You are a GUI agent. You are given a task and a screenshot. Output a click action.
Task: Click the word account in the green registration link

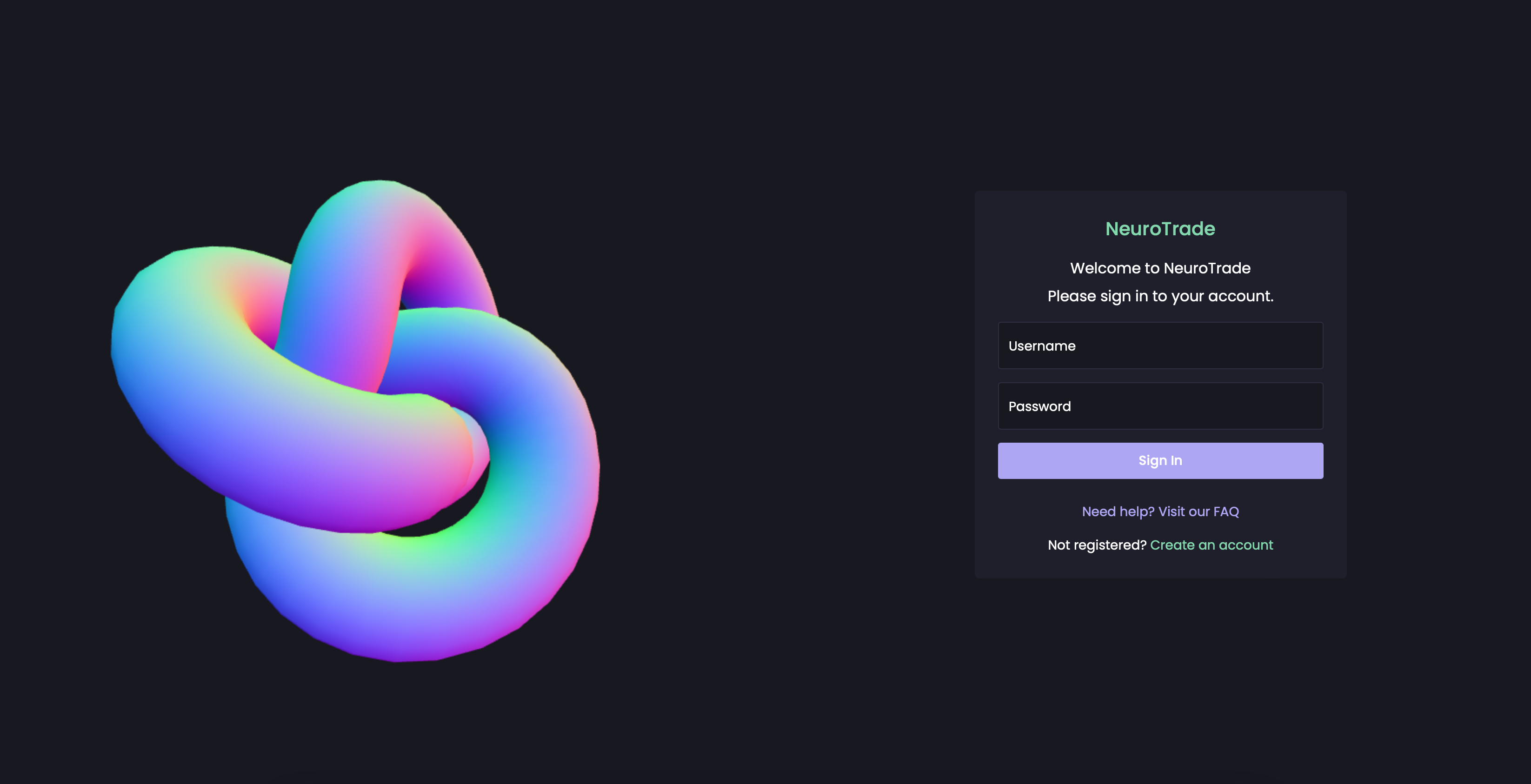click(1246, 545)
